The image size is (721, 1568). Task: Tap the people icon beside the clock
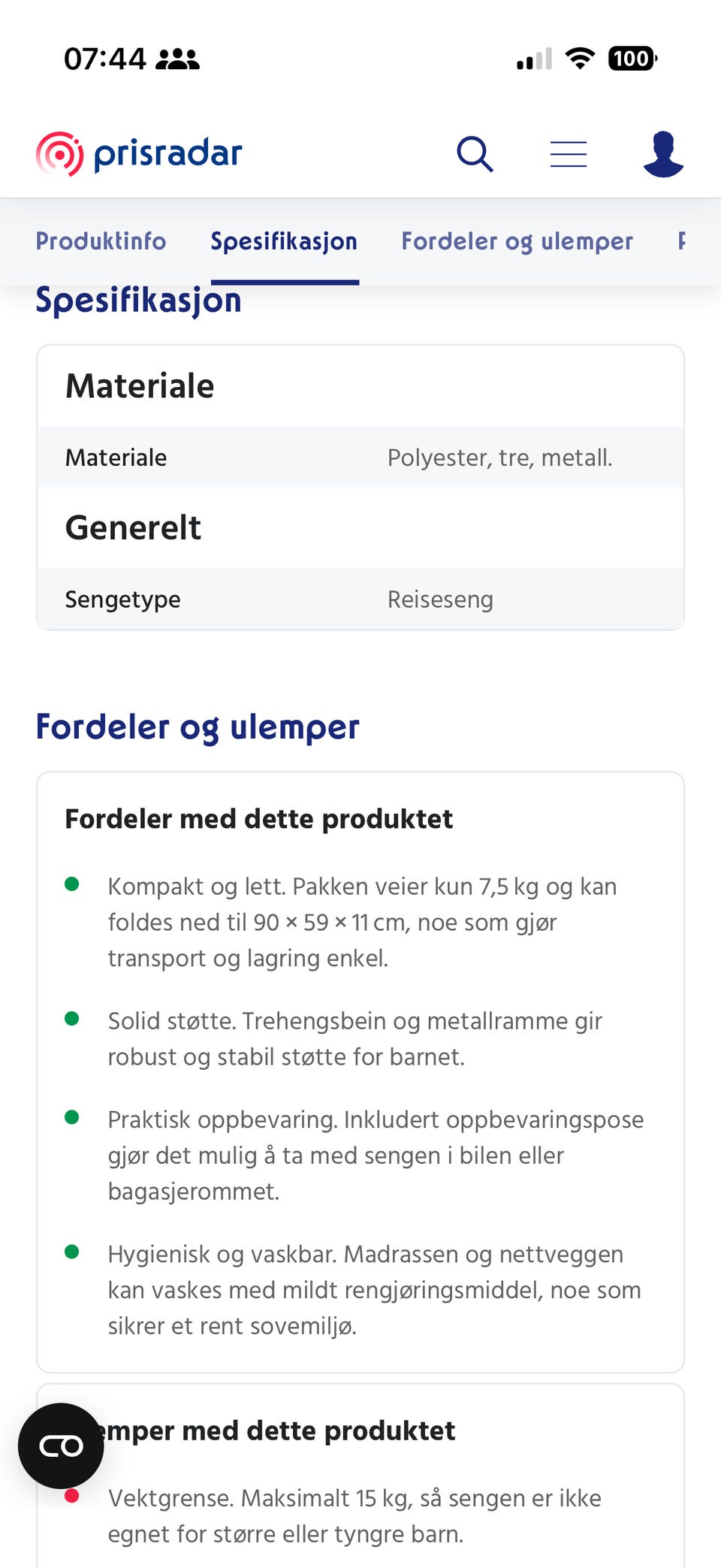coord(177,59)
